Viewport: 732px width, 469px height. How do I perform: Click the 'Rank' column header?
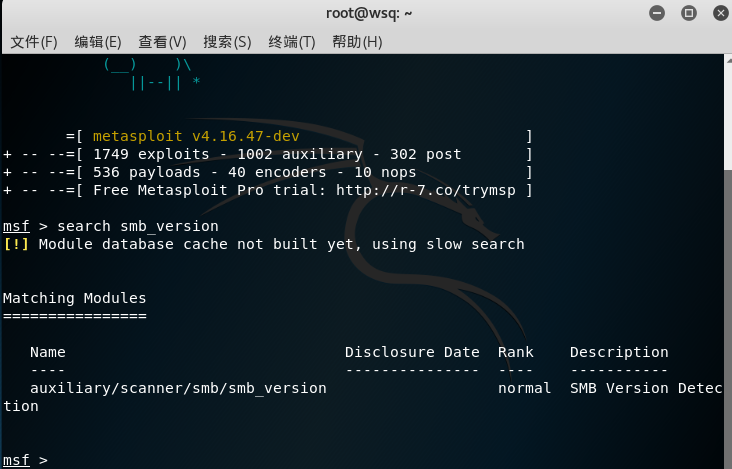click(x=515, y=352)
